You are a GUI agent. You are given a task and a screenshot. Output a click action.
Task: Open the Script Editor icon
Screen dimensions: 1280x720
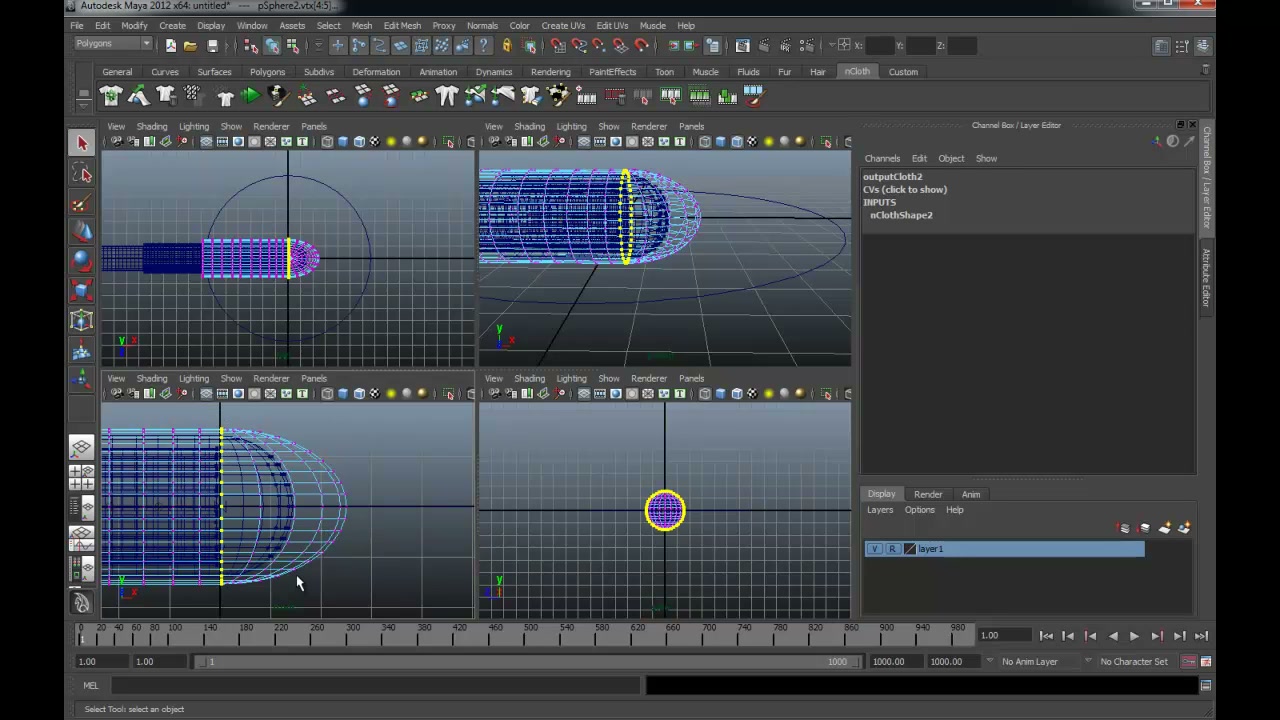click(x=1206, y=686)
